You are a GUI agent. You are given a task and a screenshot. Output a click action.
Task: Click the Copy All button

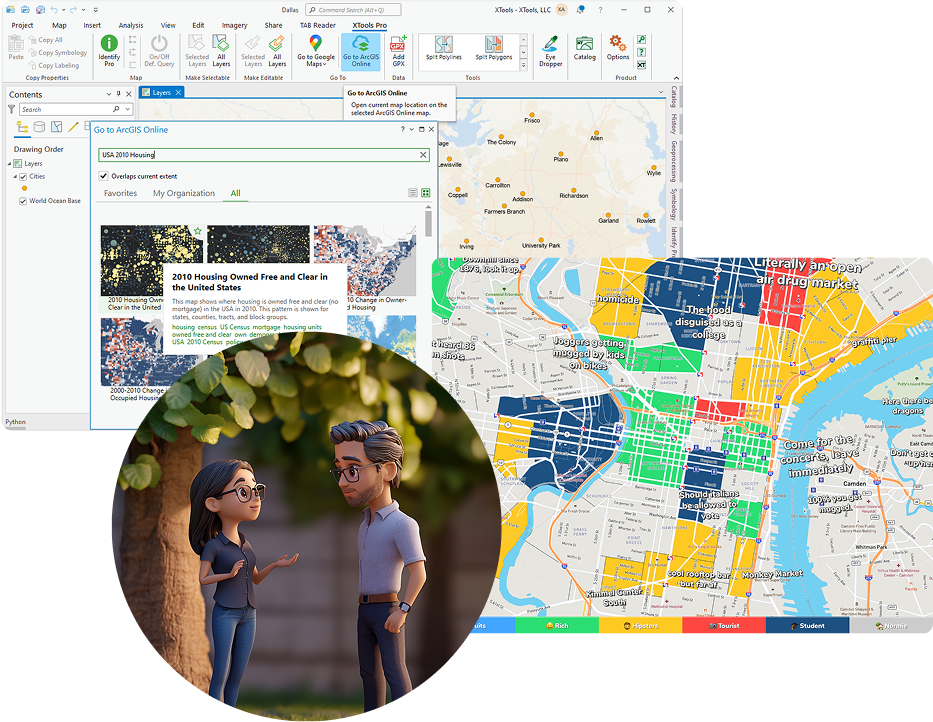tap(46, 40)
